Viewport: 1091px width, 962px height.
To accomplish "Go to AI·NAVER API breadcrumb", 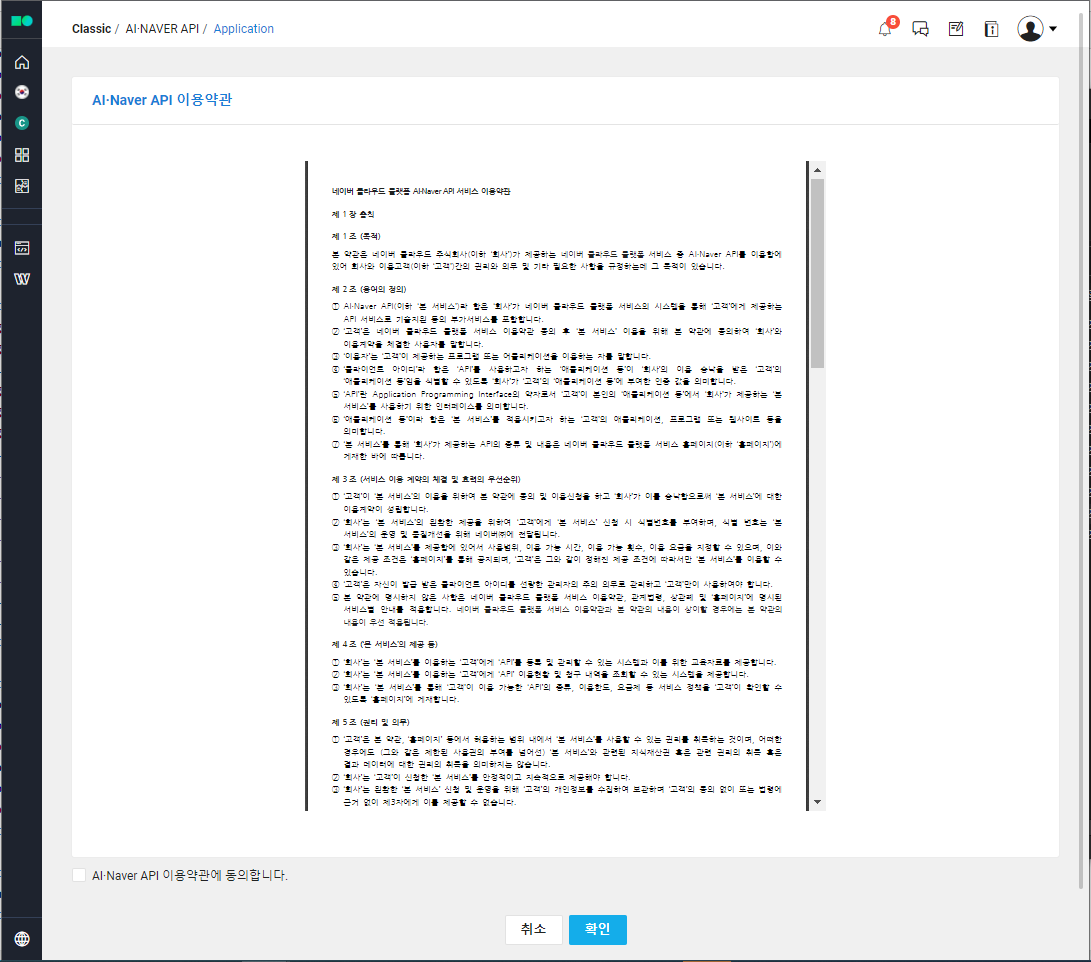I will (162, 29).
